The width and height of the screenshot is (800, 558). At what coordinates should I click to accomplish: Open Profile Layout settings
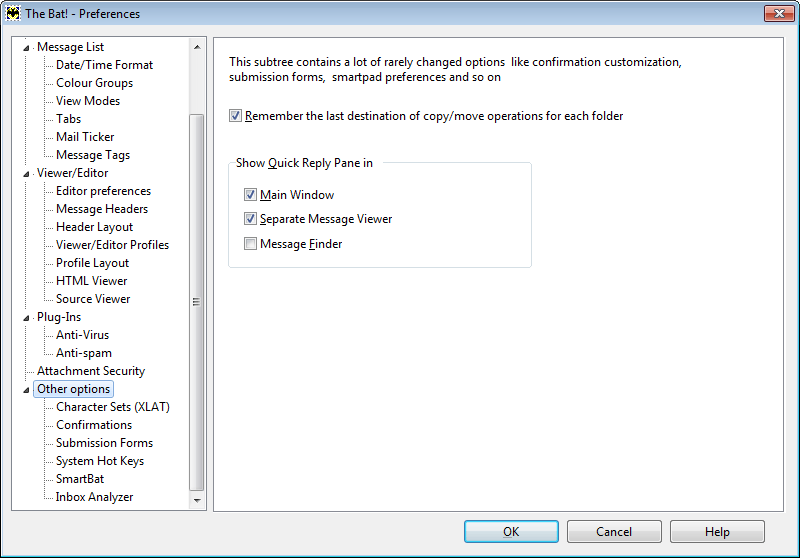(92, 263)
